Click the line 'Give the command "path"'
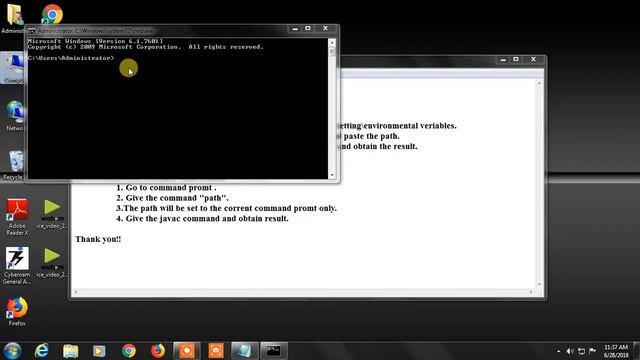This screenshot has width=640, height=360. (172, 198)
